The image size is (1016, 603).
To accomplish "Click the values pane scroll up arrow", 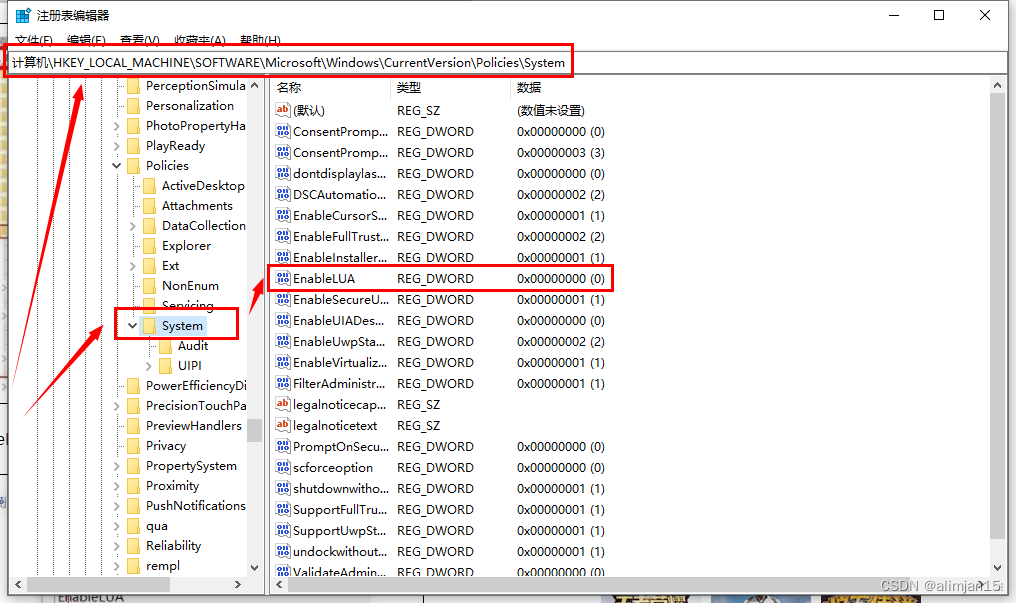I will click(x=998, y=85).
